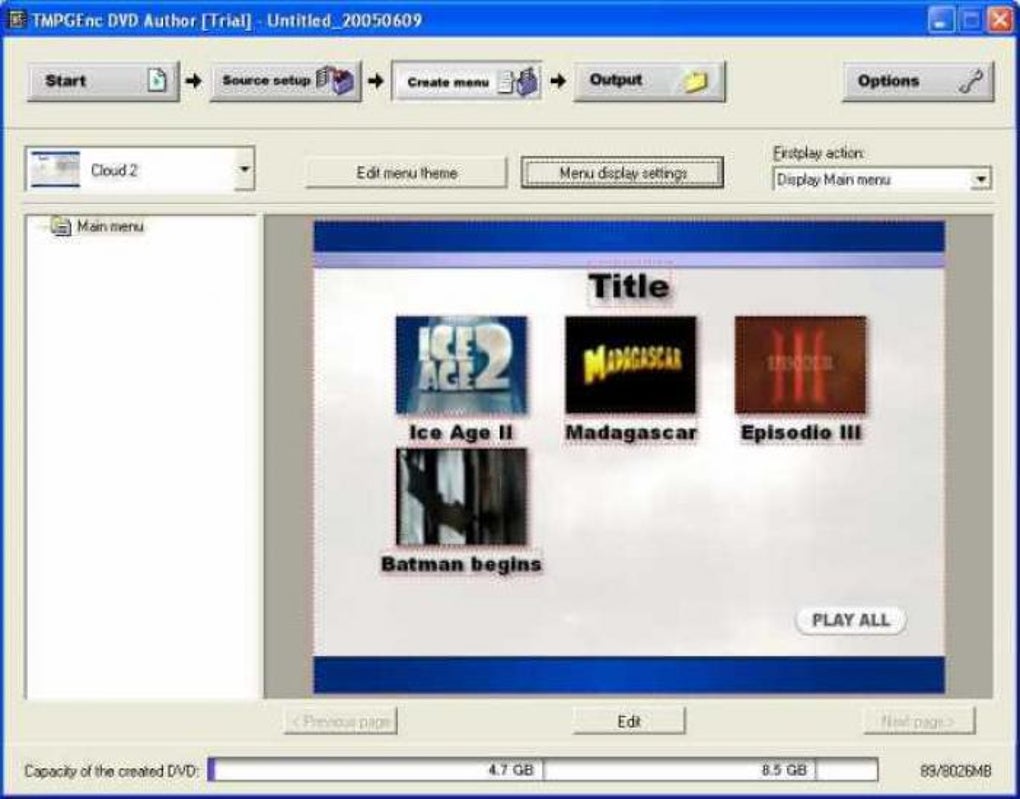The height and width of the screenshot is (799, 1020).
Task: Select the Title text on menu preview
Action: [x=629, y=286]
